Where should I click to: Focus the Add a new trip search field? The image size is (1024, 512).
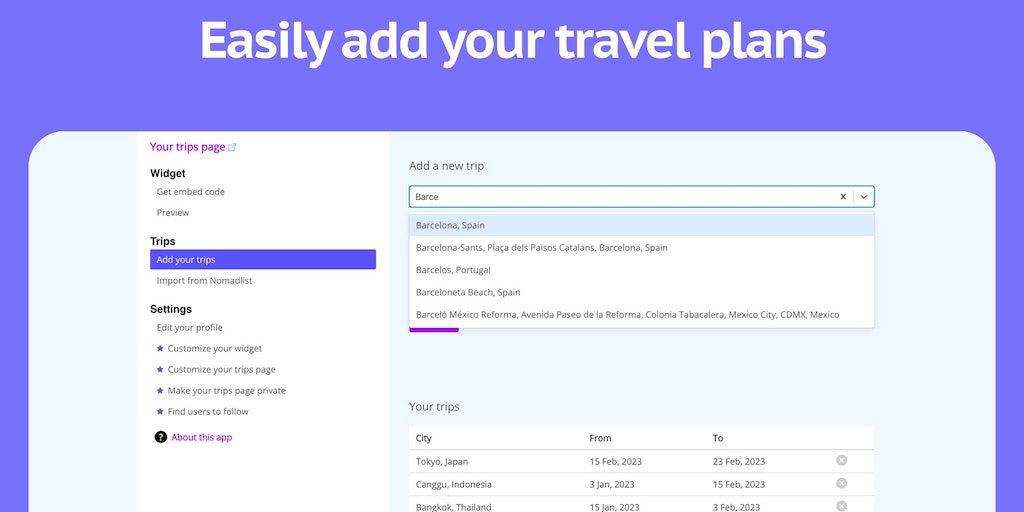point(620,197)
